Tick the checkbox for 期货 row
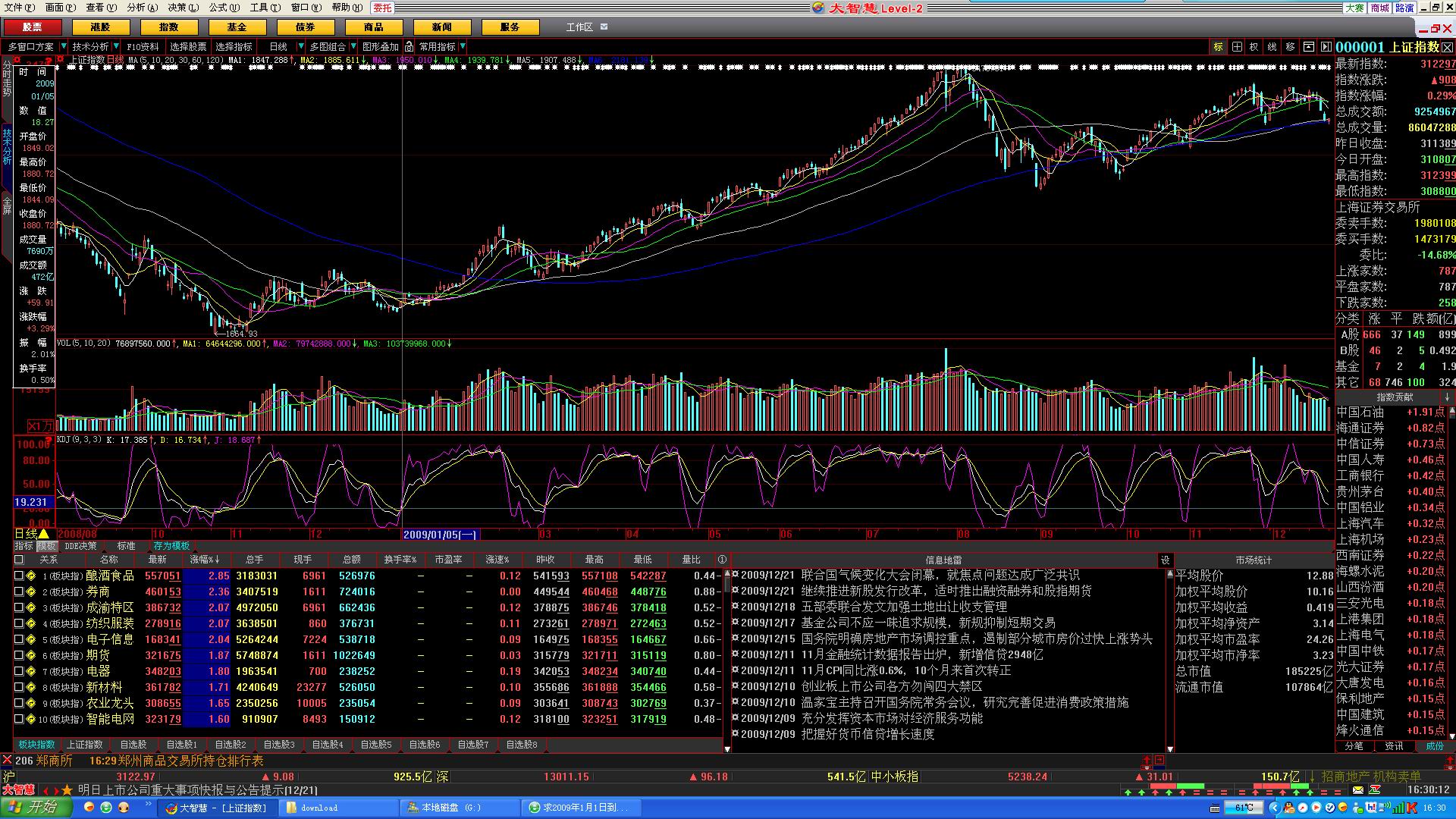This screenshot has width=1456, height=819. point(19,656)
